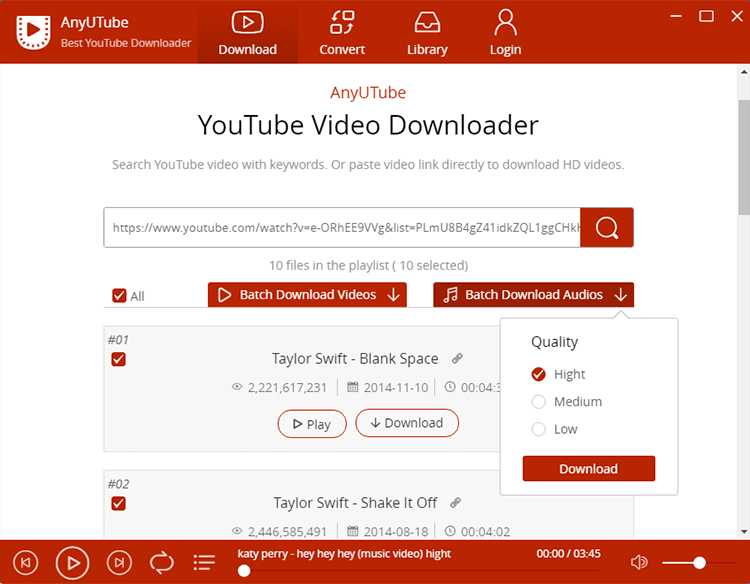The height and width of the screenshot is (584, 750).
Task: Click link icon beside Blank Space title
Action: click(457, 358)
